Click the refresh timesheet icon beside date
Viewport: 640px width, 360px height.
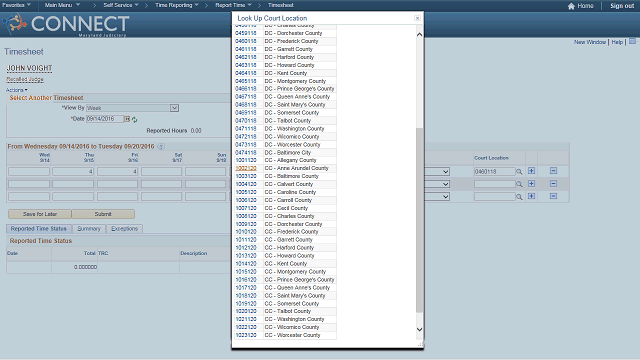point(134,119)
